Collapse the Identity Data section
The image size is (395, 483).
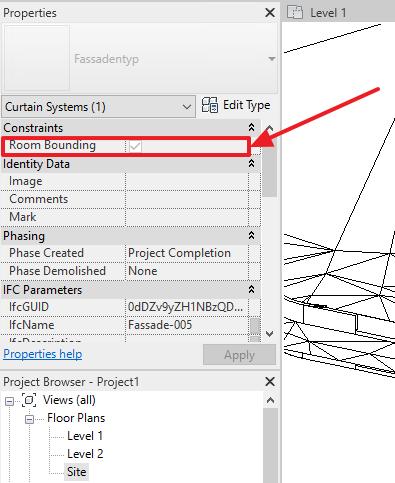pyautogui.click(x=251, y=163)
